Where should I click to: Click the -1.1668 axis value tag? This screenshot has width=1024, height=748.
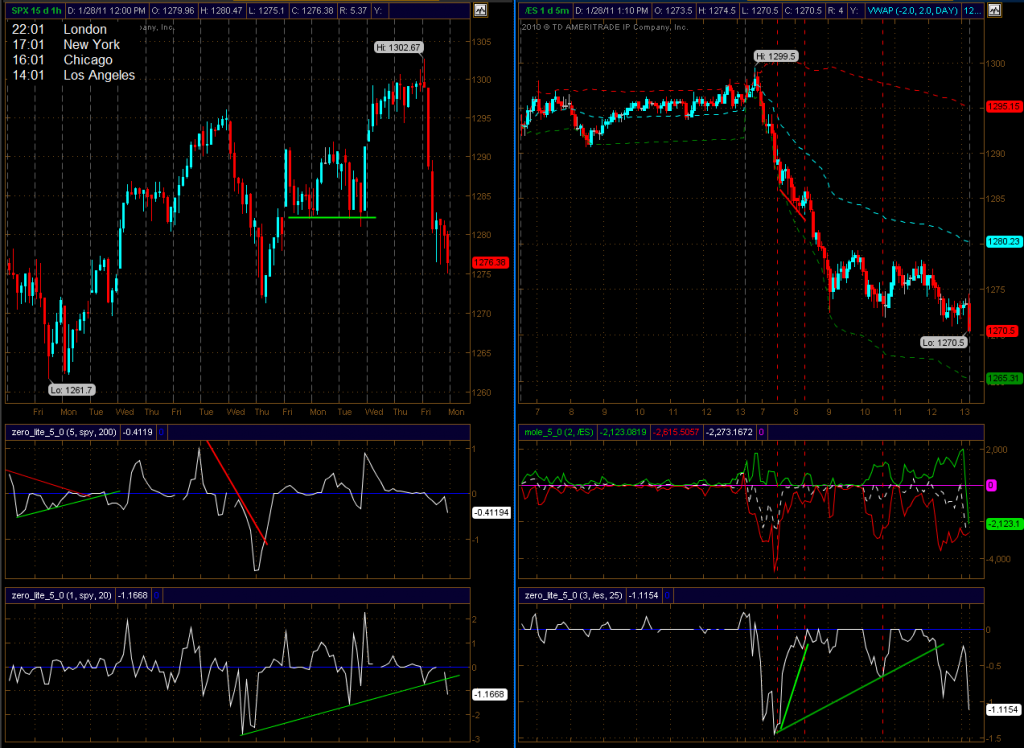click(x=490, y=694)
